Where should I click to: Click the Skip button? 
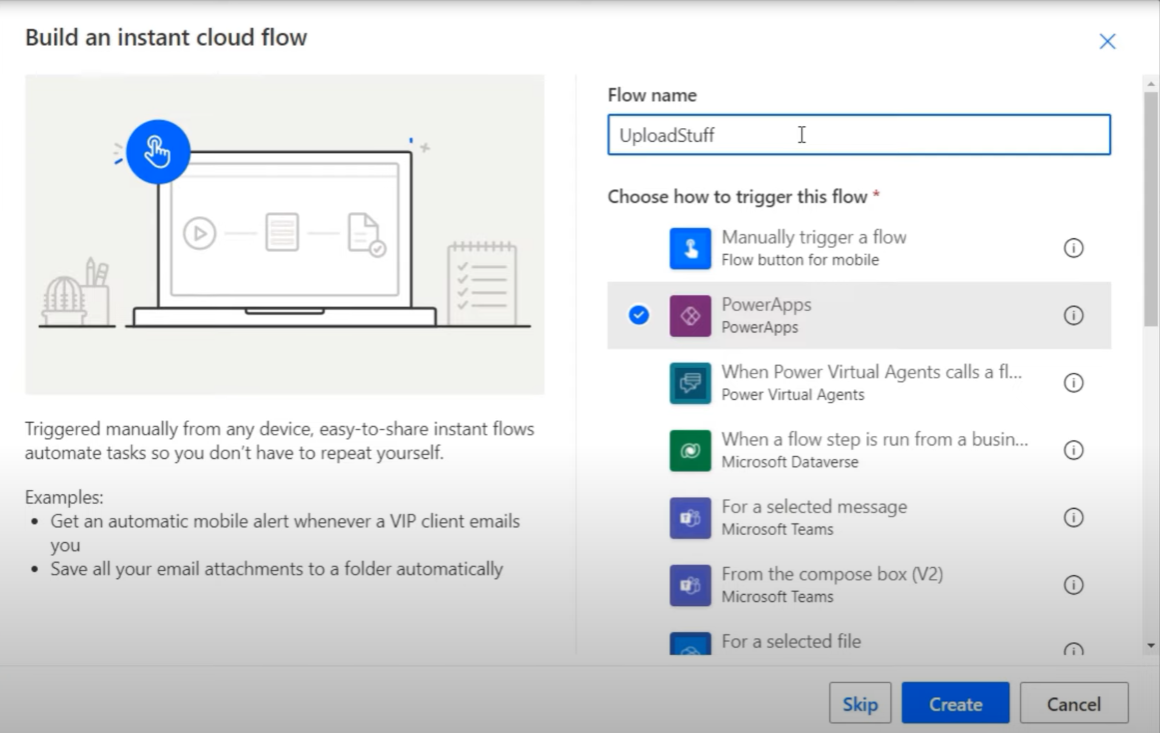pyautogui.click(x=860, y=703)
